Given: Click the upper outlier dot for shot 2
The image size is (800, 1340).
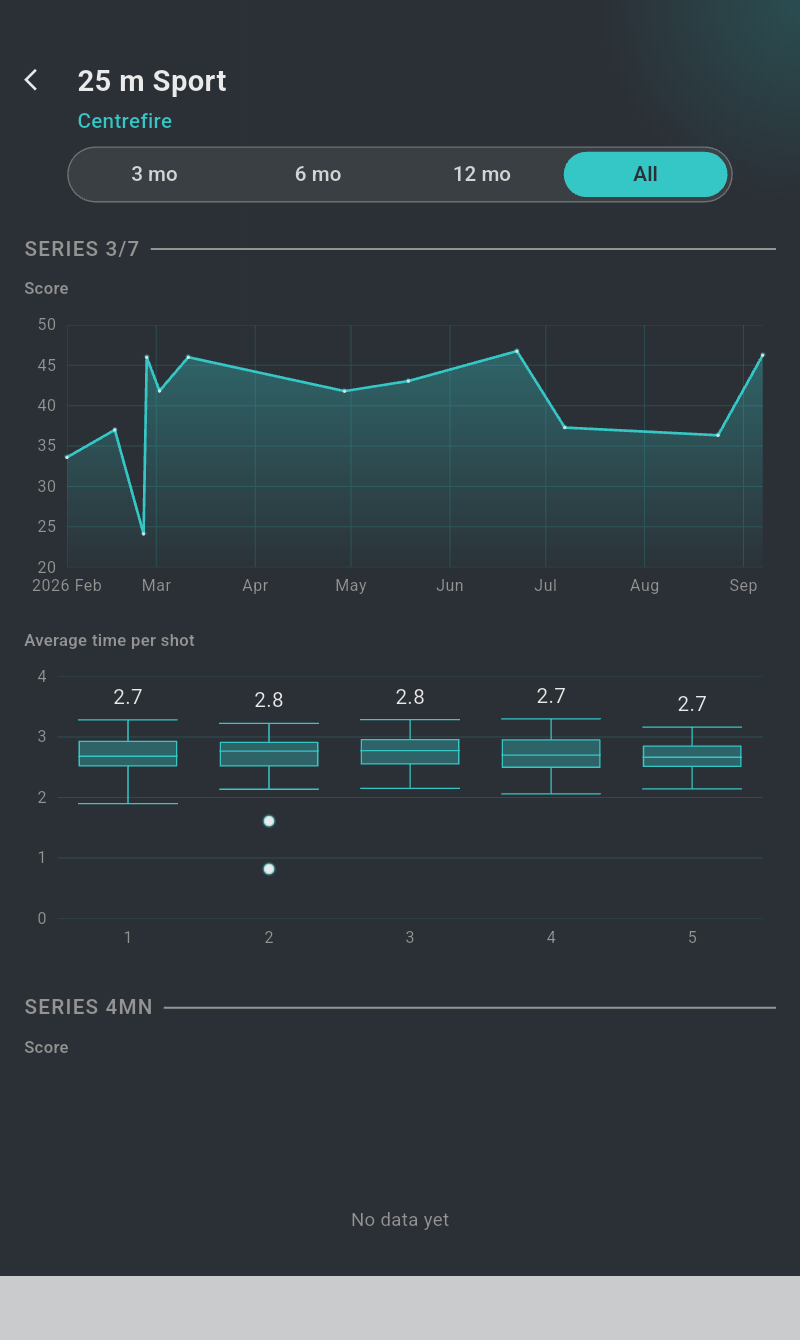Looking at the screenshot, I should coord(269,821).
